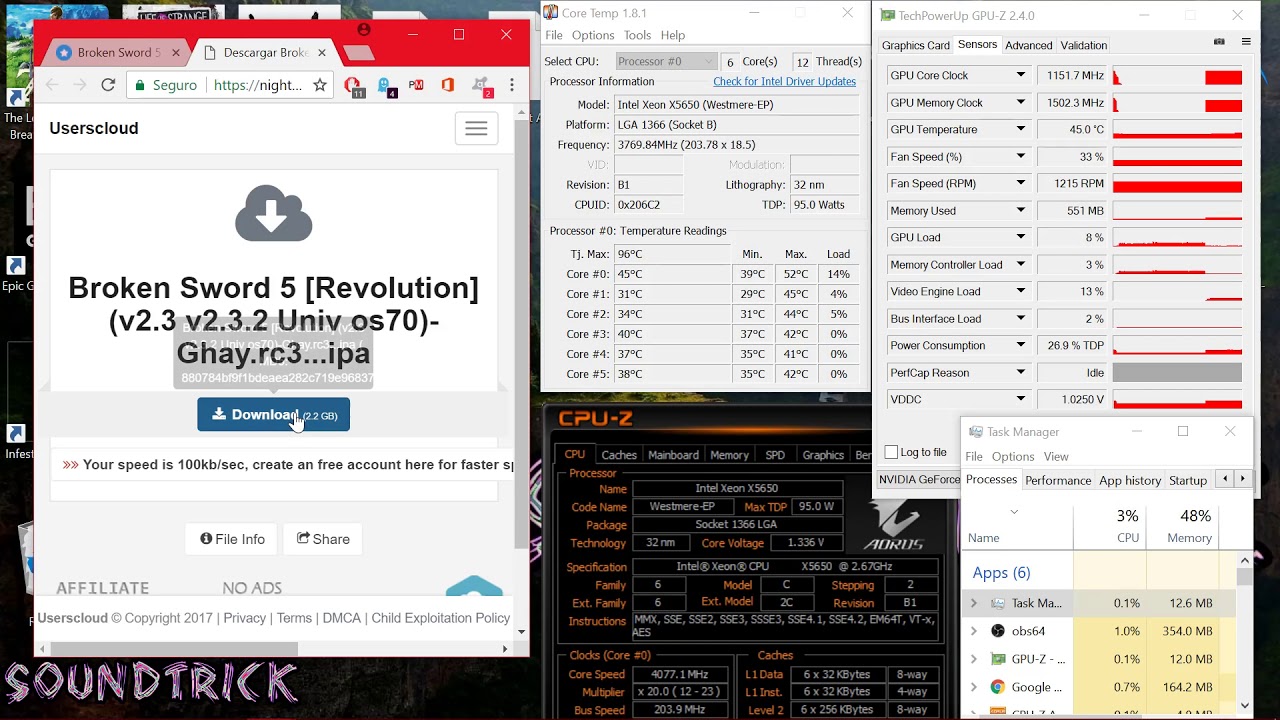Open GPU Core Clock sensor dropdown
The height and width of the screenshot is (720, 1280).
[1021, 75]
